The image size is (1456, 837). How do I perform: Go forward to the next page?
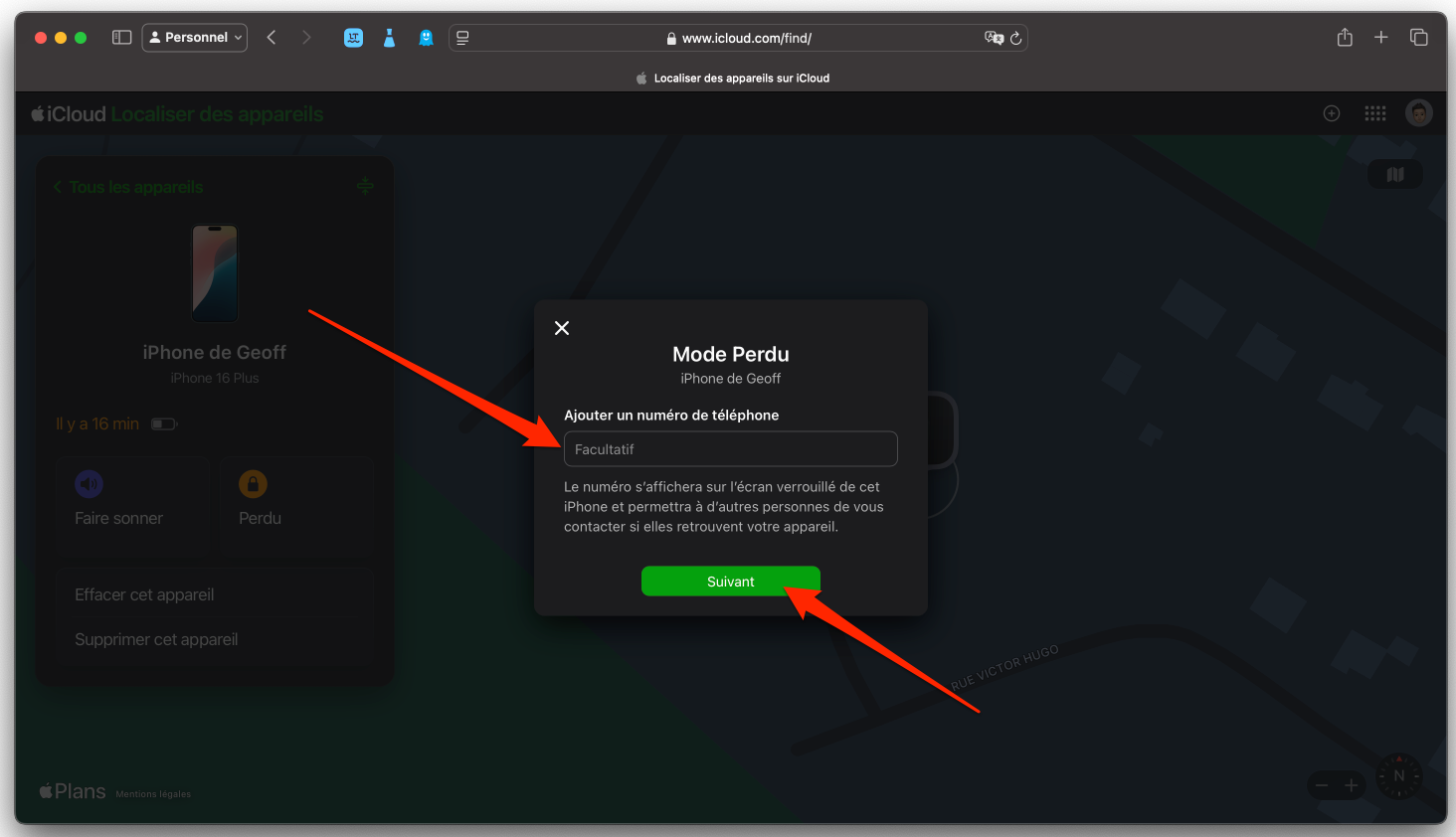click(x=306, y=38)
